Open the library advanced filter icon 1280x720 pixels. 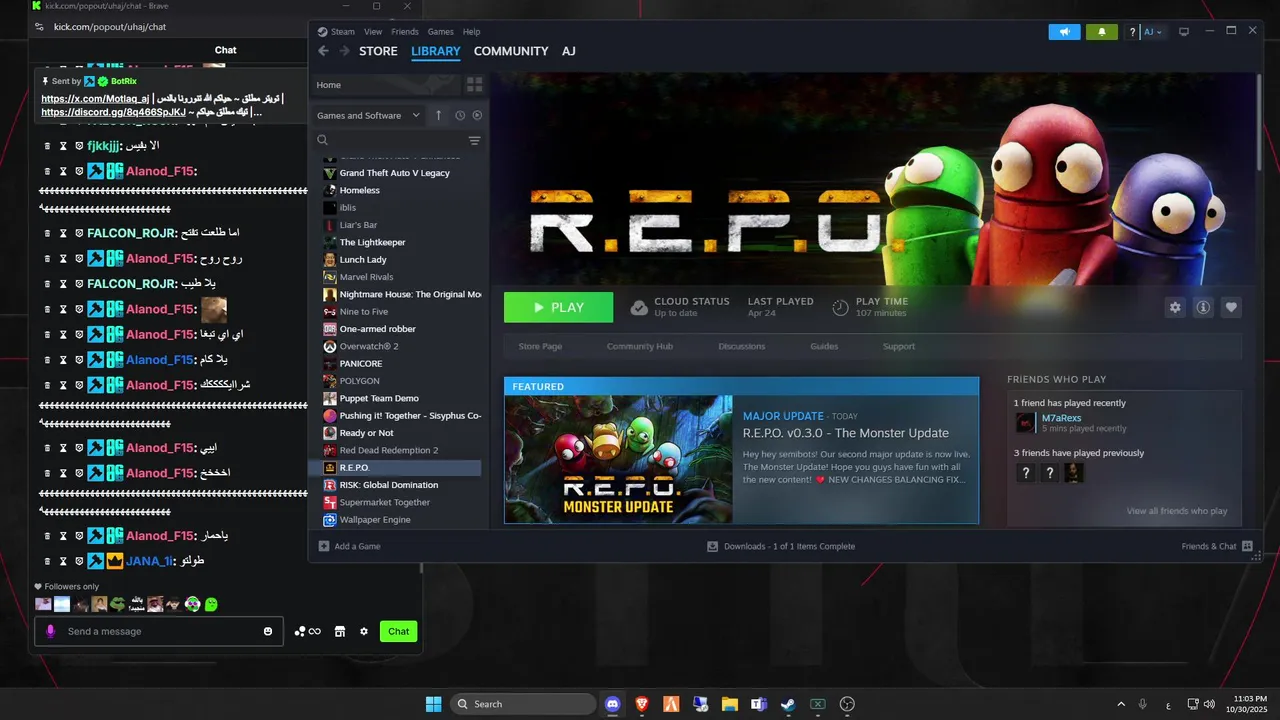475,141
